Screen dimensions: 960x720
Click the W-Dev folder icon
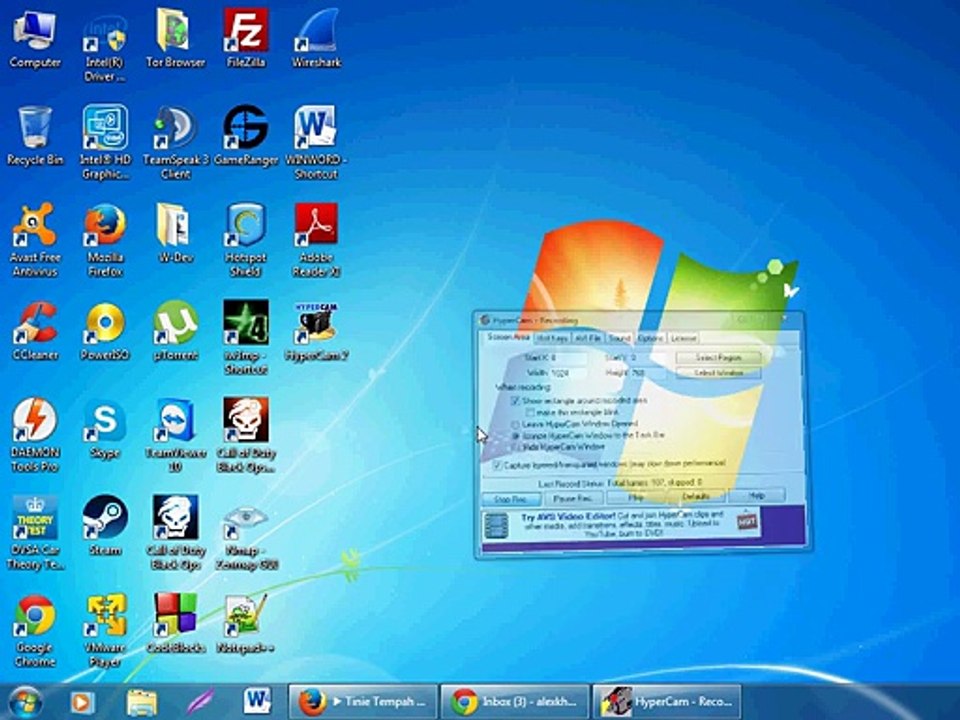click(x=175, y=234)
